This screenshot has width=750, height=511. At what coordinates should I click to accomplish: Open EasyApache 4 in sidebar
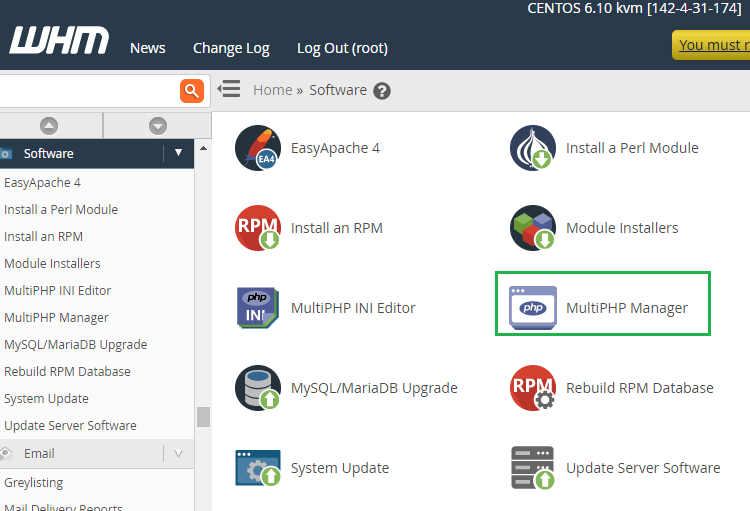coord(42,183)
